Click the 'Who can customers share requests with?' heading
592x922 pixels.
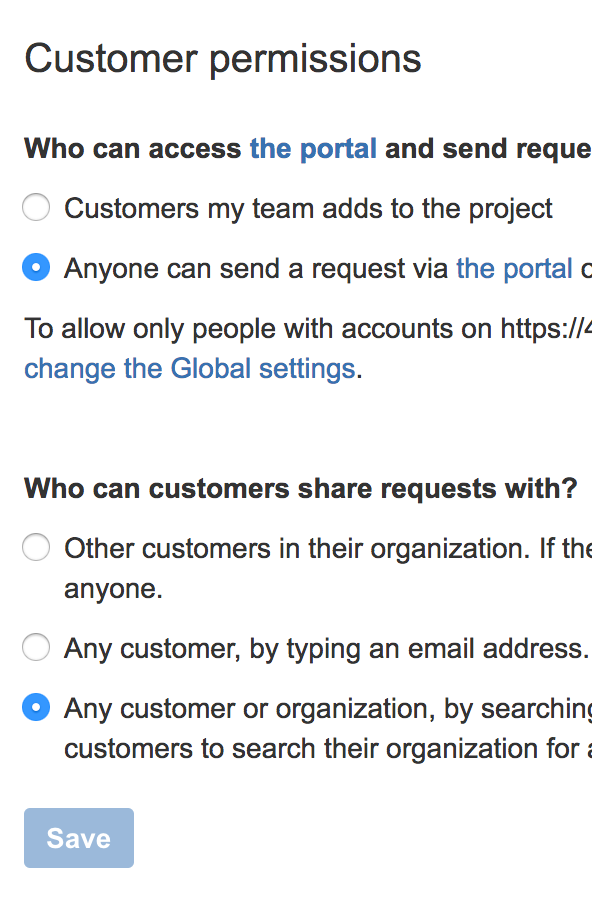click(x=300, y=489)
